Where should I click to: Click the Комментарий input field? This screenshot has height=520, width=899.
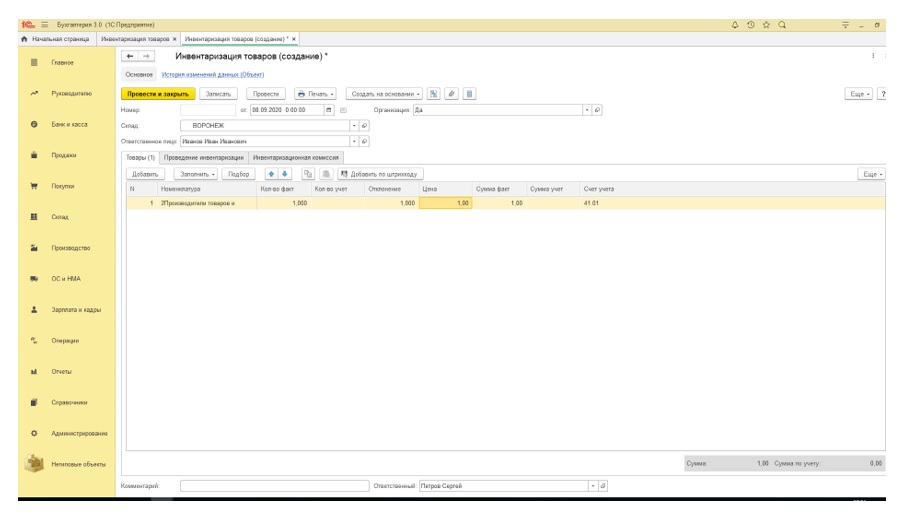274,486
